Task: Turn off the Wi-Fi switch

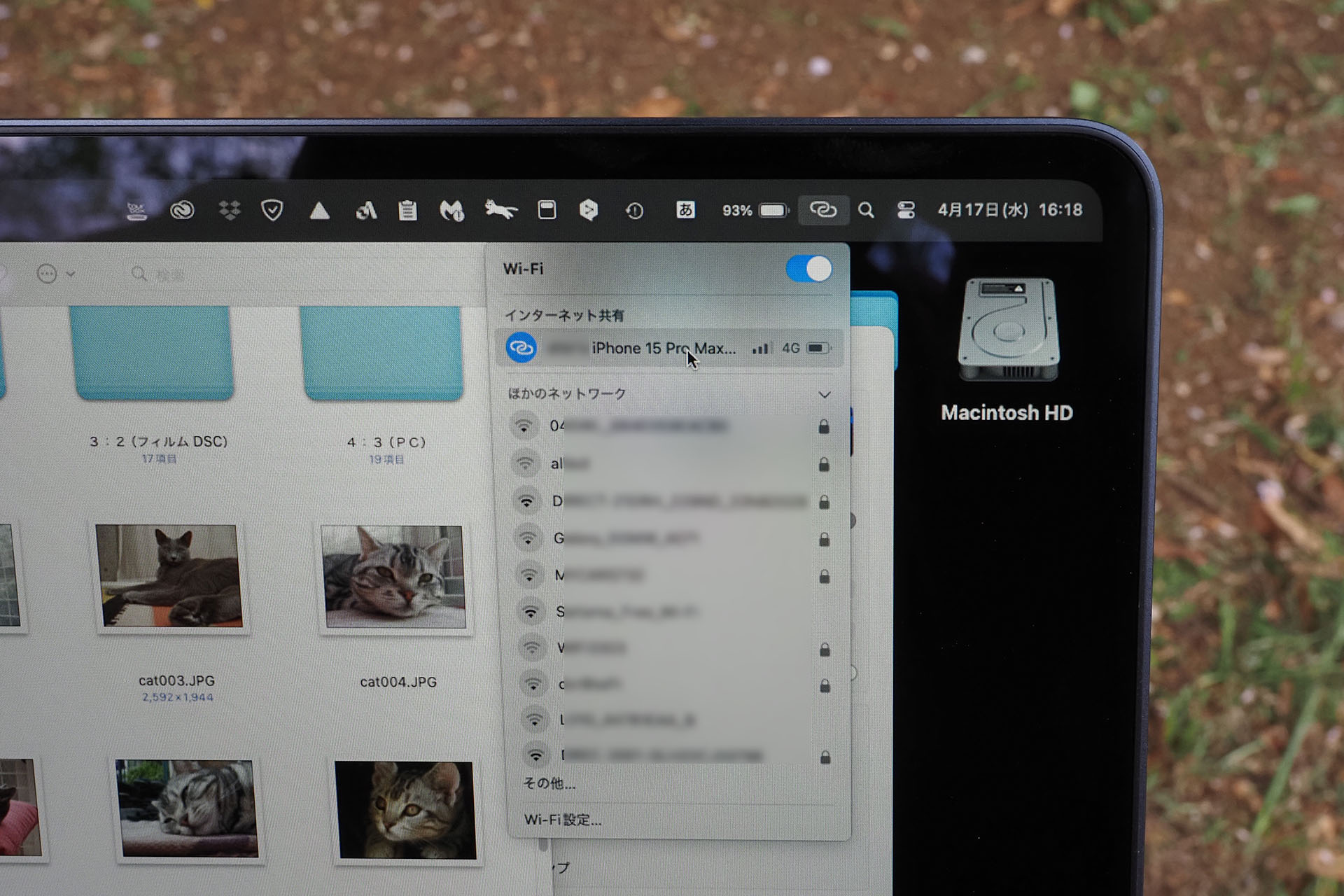Action: (809, 269)
